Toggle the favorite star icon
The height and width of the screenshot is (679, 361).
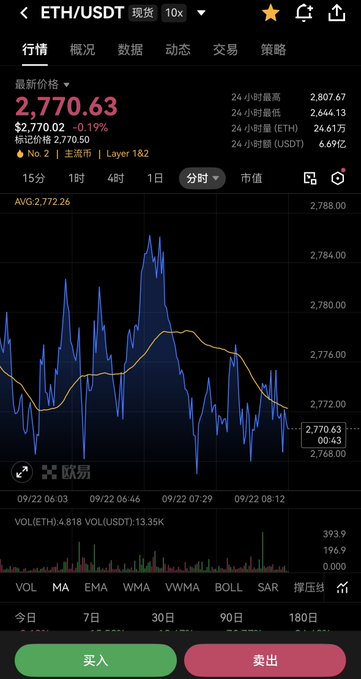pos(271,13)
